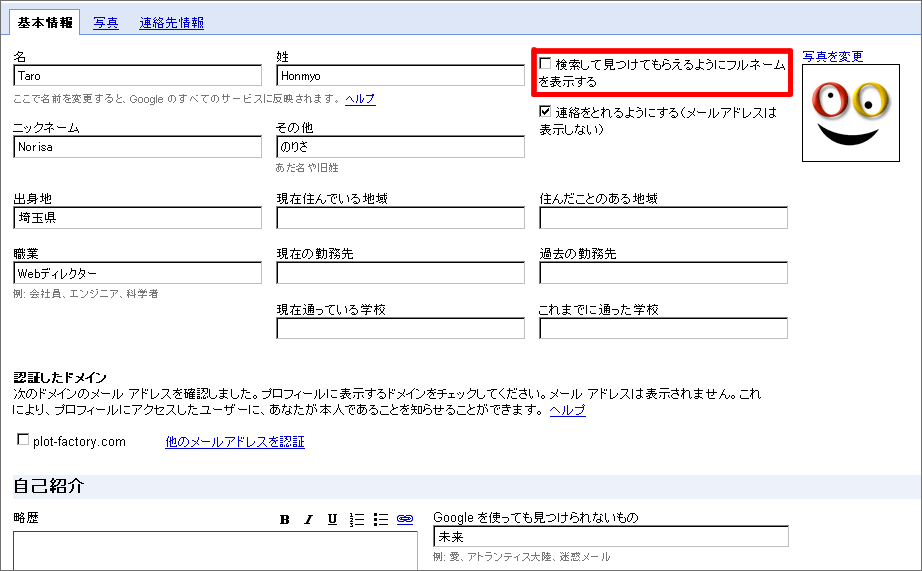This screenshot has width=922, height=571.
Task: Check the plot-factory.com domain checkbox
Action: click(x=23, y=440)
